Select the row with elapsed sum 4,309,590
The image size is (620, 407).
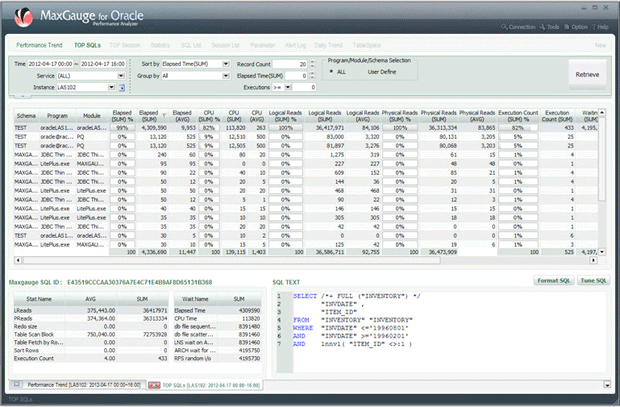306,128
